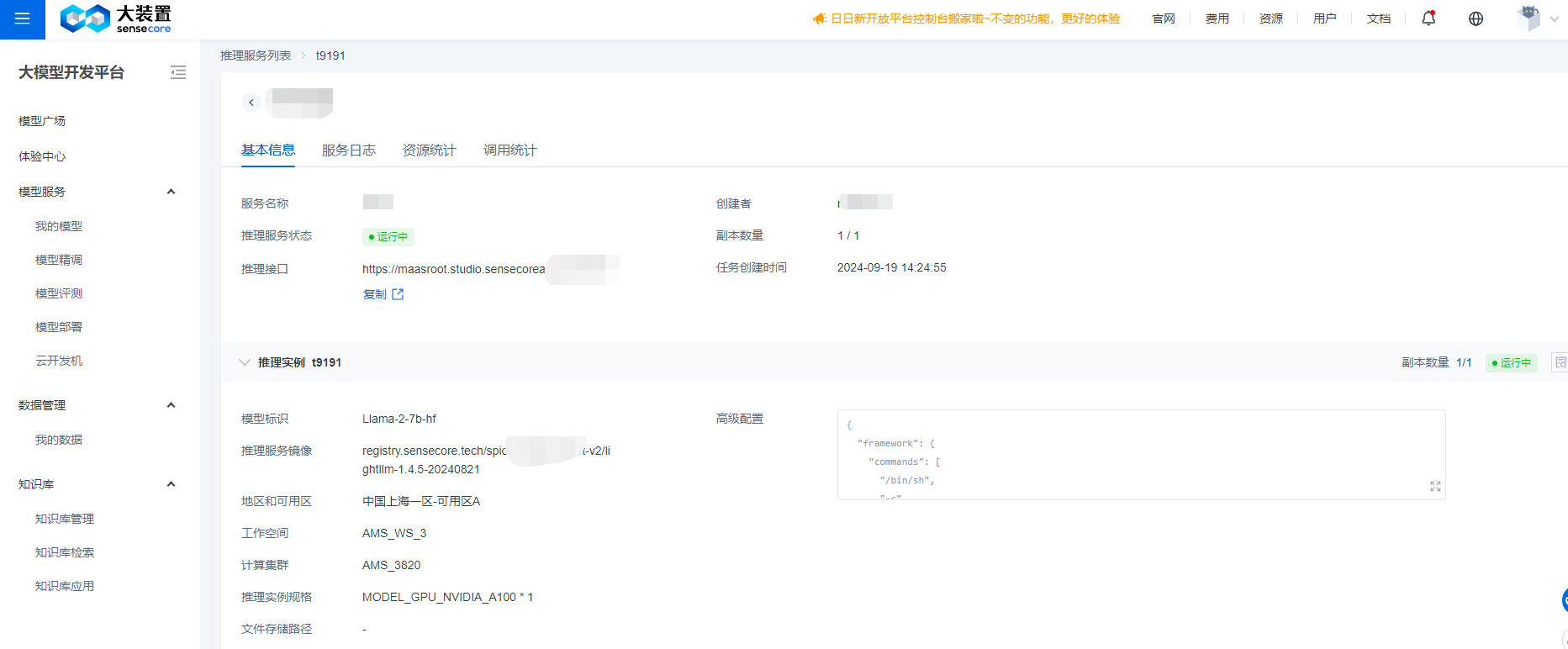This screenshot has height=649, width=1568.
Task: Click the creation time 2024-09-19 14:24:55
Action: click(891, 267)
